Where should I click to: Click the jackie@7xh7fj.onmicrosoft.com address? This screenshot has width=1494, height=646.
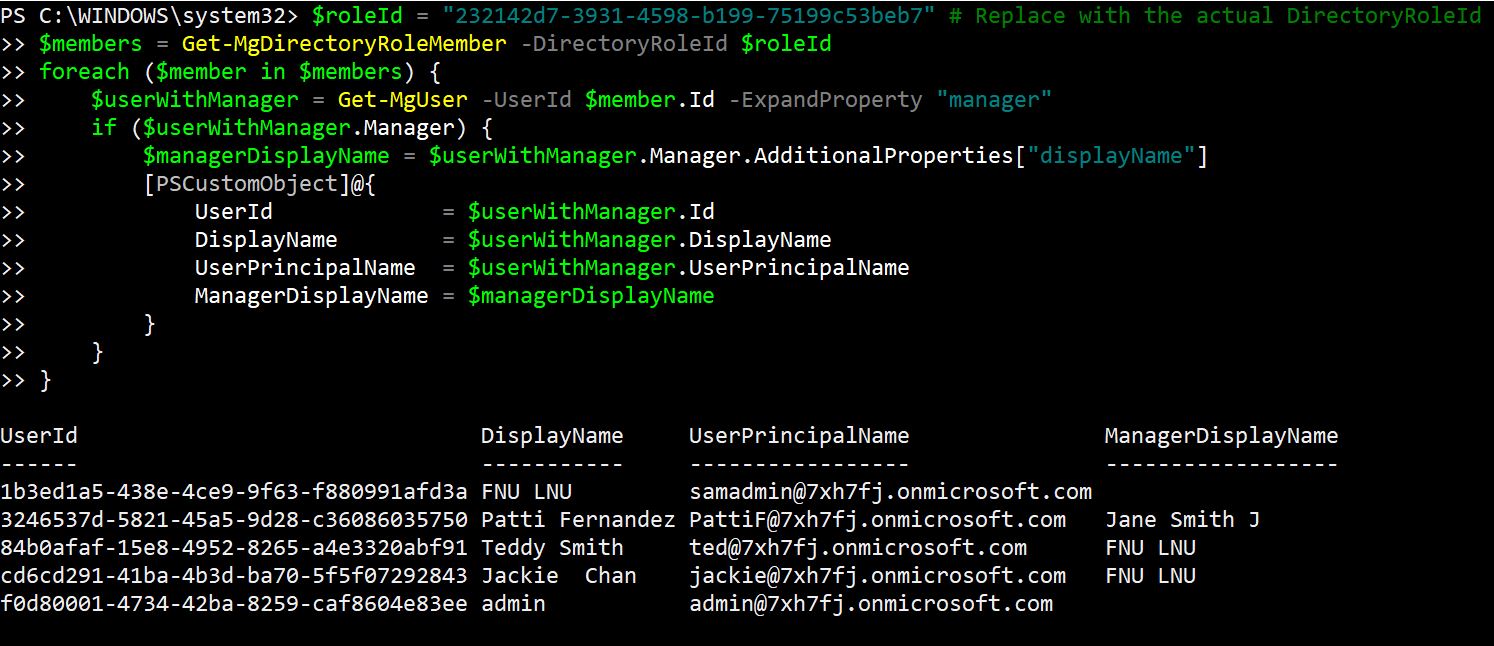pos(877,576)
